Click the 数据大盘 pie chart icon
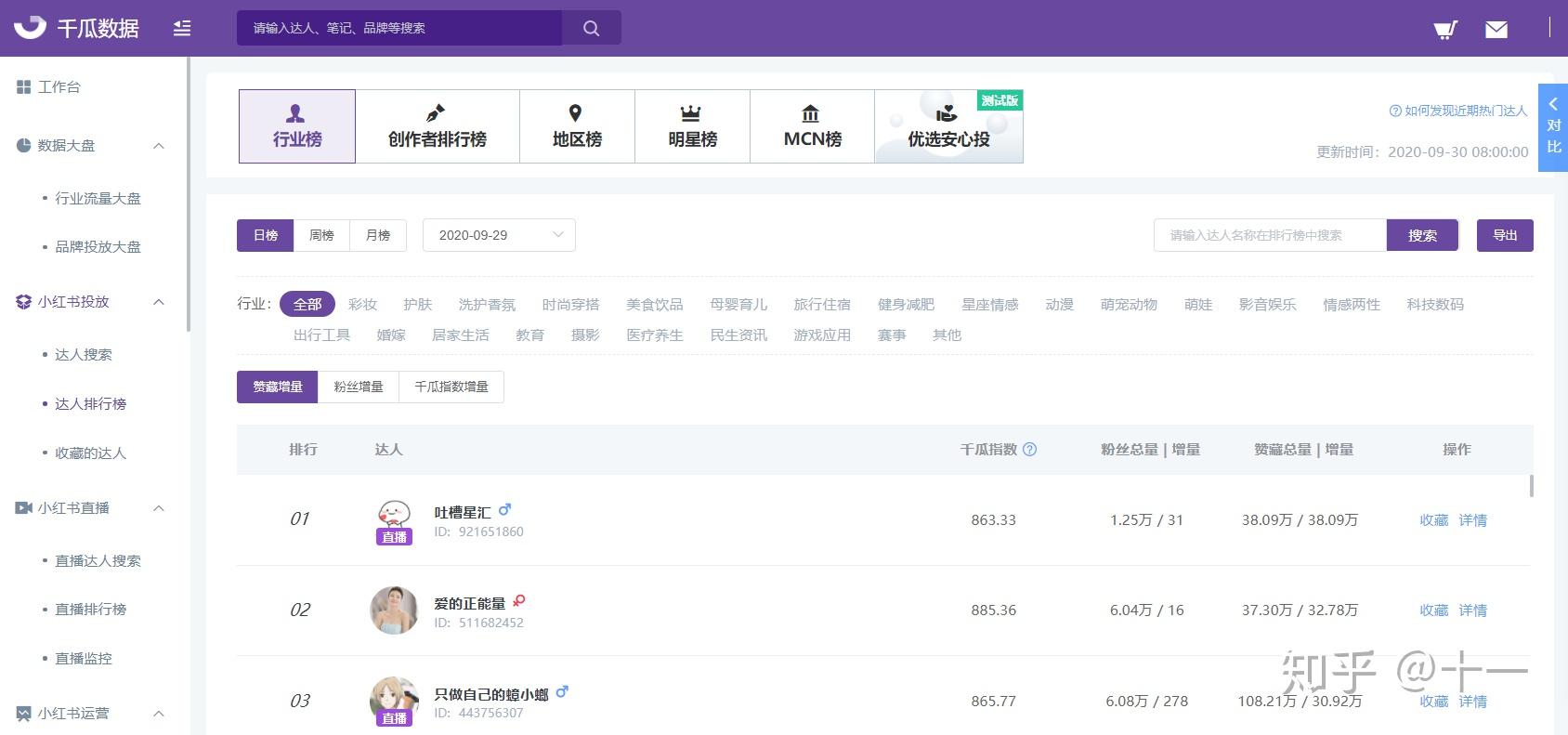The image size is (1568, 735). 24,145
